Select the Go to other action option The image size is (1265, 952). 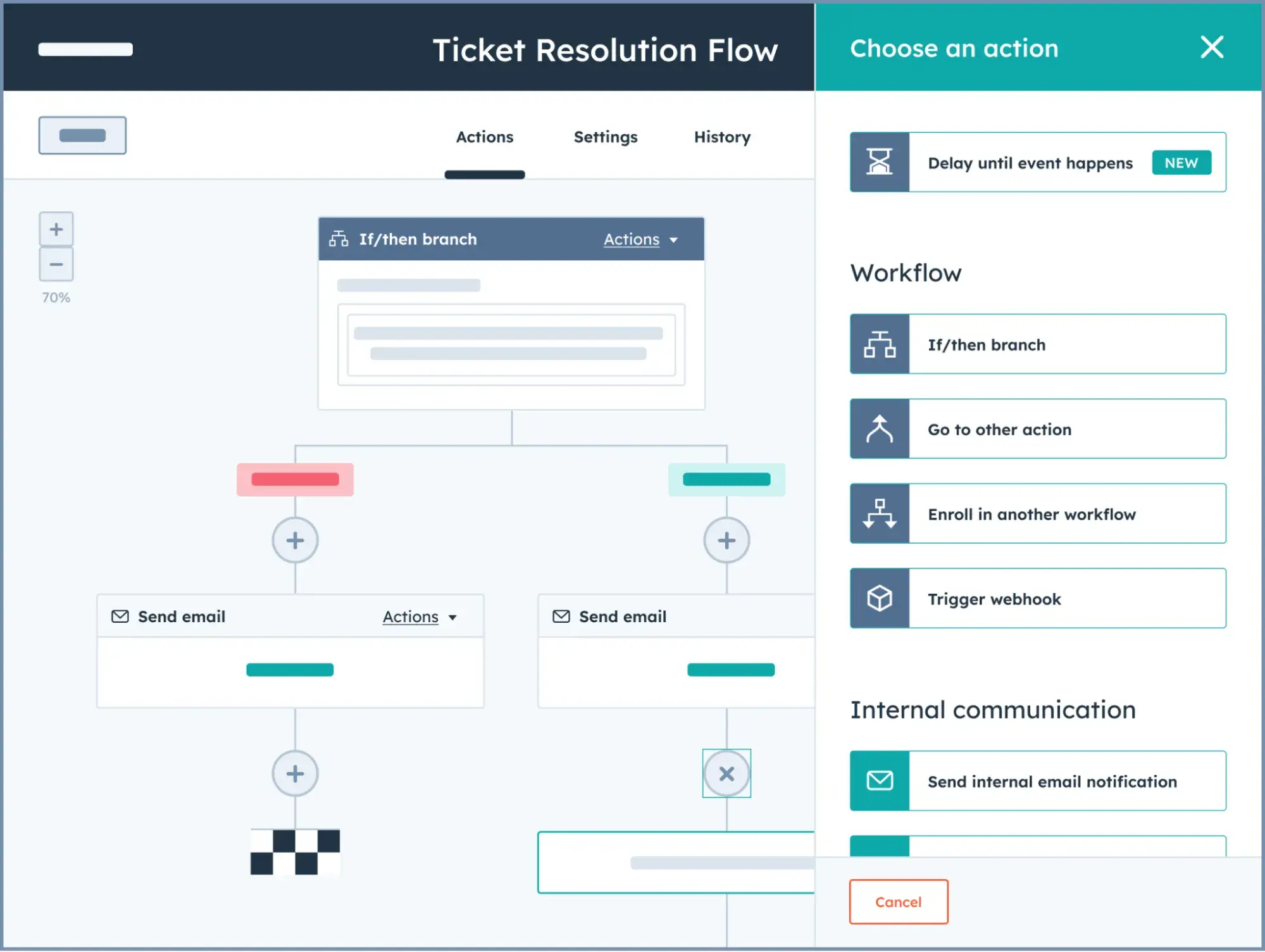1037,429
